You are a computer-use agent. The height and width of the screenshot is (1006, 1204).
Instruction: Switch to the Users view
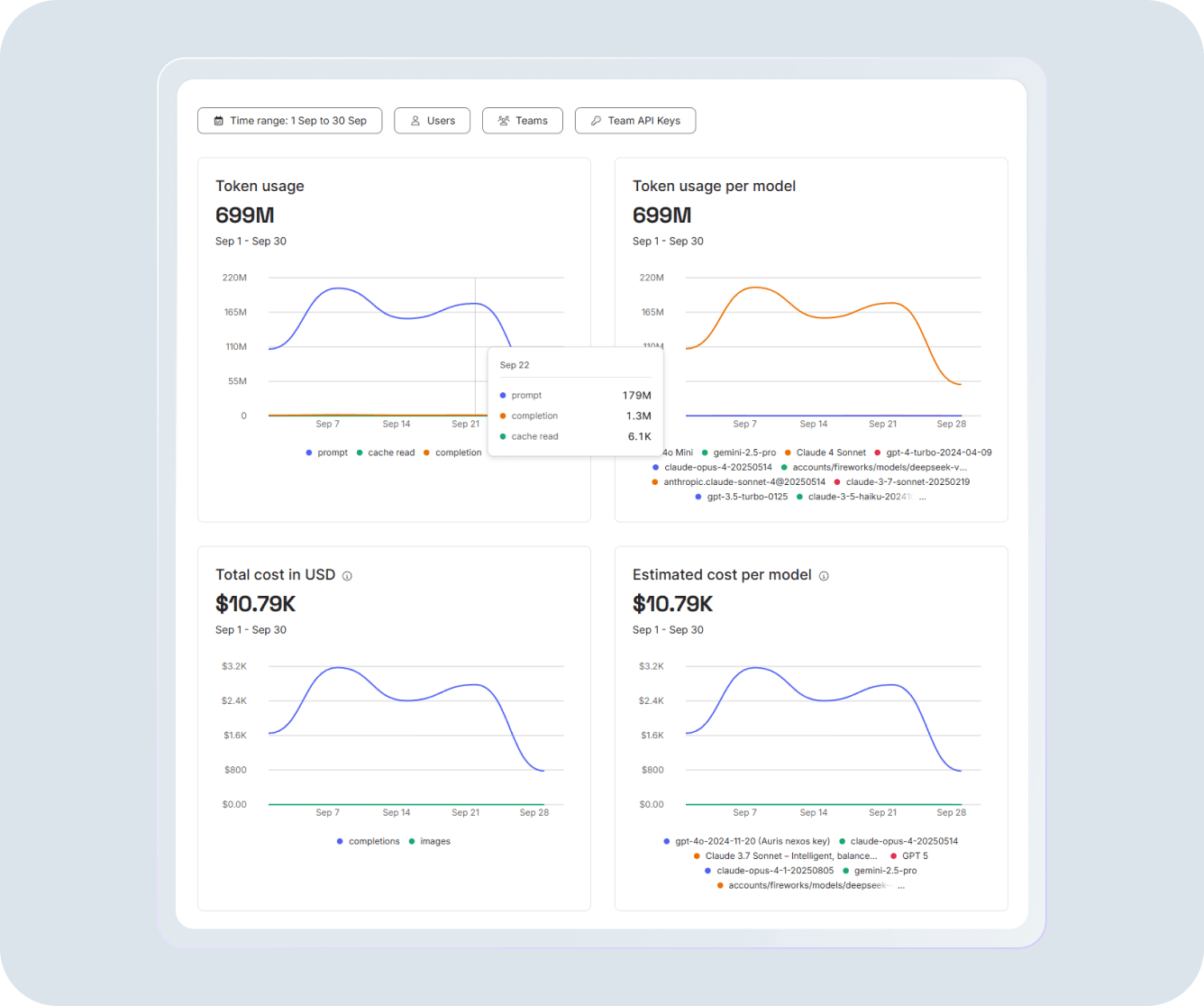pyautogui.click(x=432, y=120)
